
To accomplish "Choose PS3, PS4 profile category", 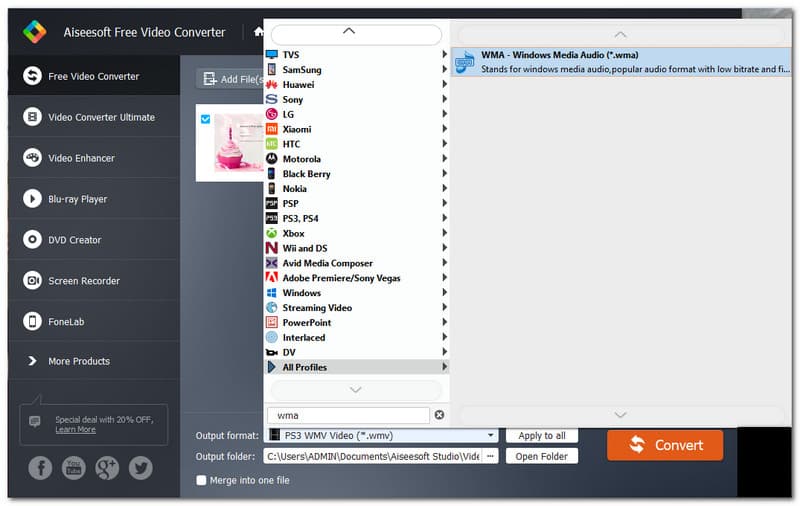I will [356, 218].
